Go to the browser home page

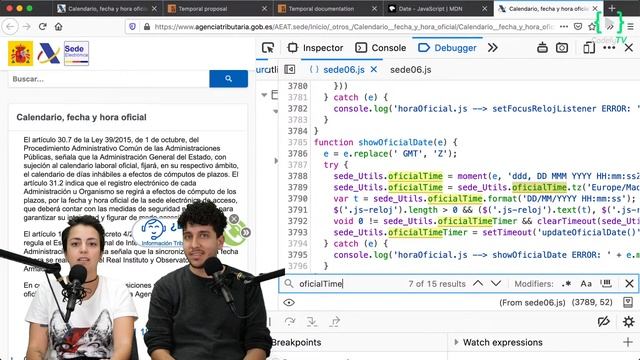click(59, 27)
